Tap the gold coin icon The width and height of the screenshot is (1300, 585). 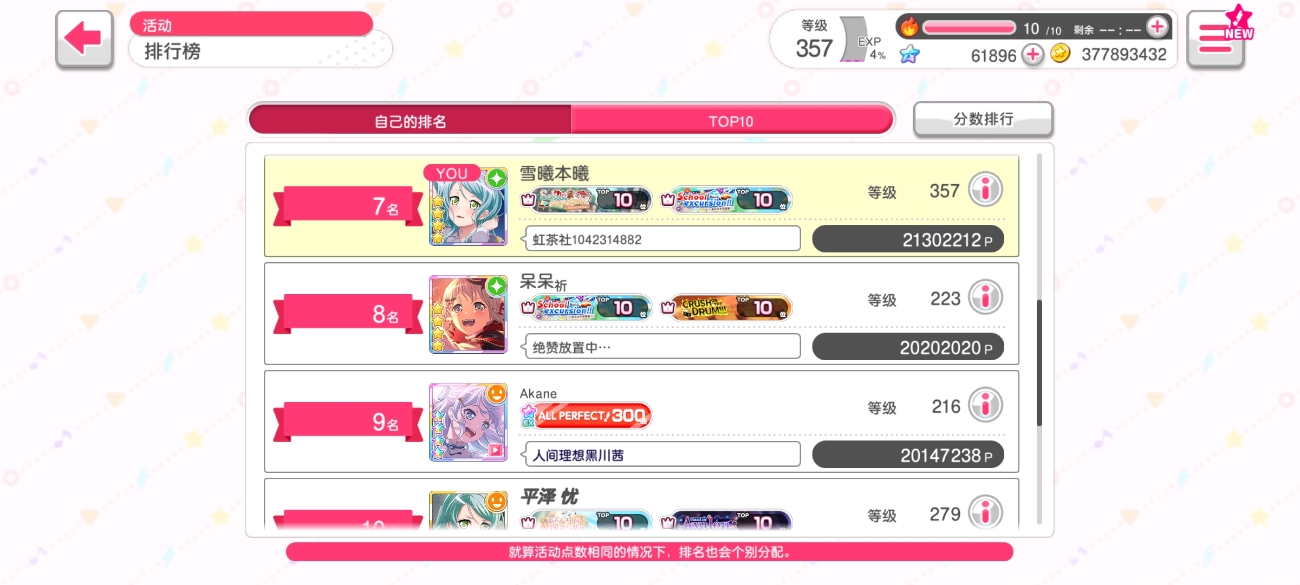[1060, 54]
